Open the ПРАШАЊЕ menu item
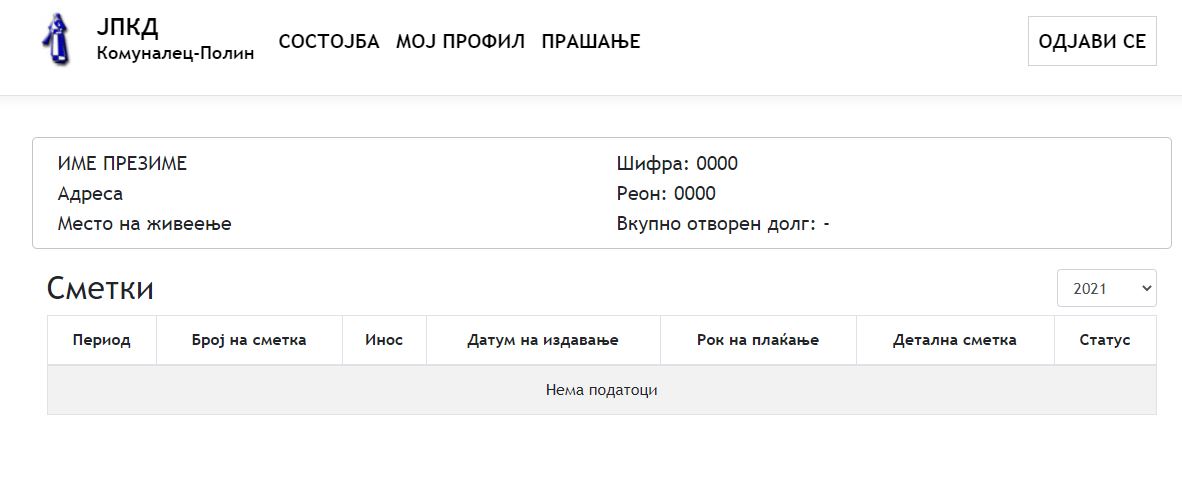 coord(591,41)
